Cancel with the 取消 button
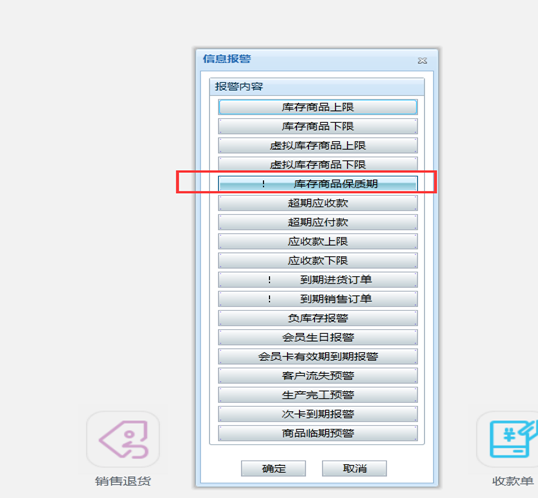Screen dimensions: 538x498 point(354,468)
